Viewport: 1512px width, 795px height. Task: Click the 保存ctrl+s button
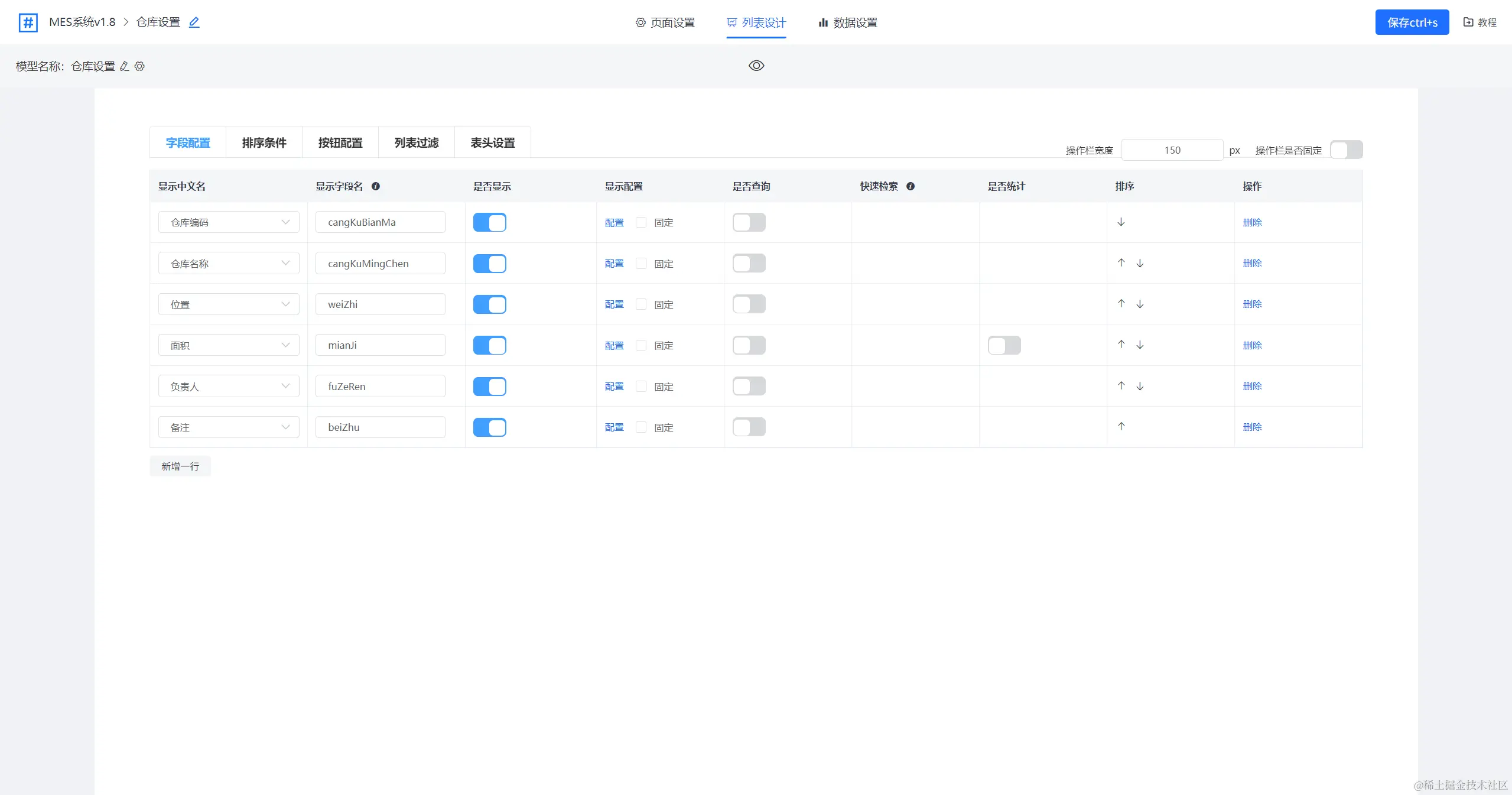[1412, 22]
